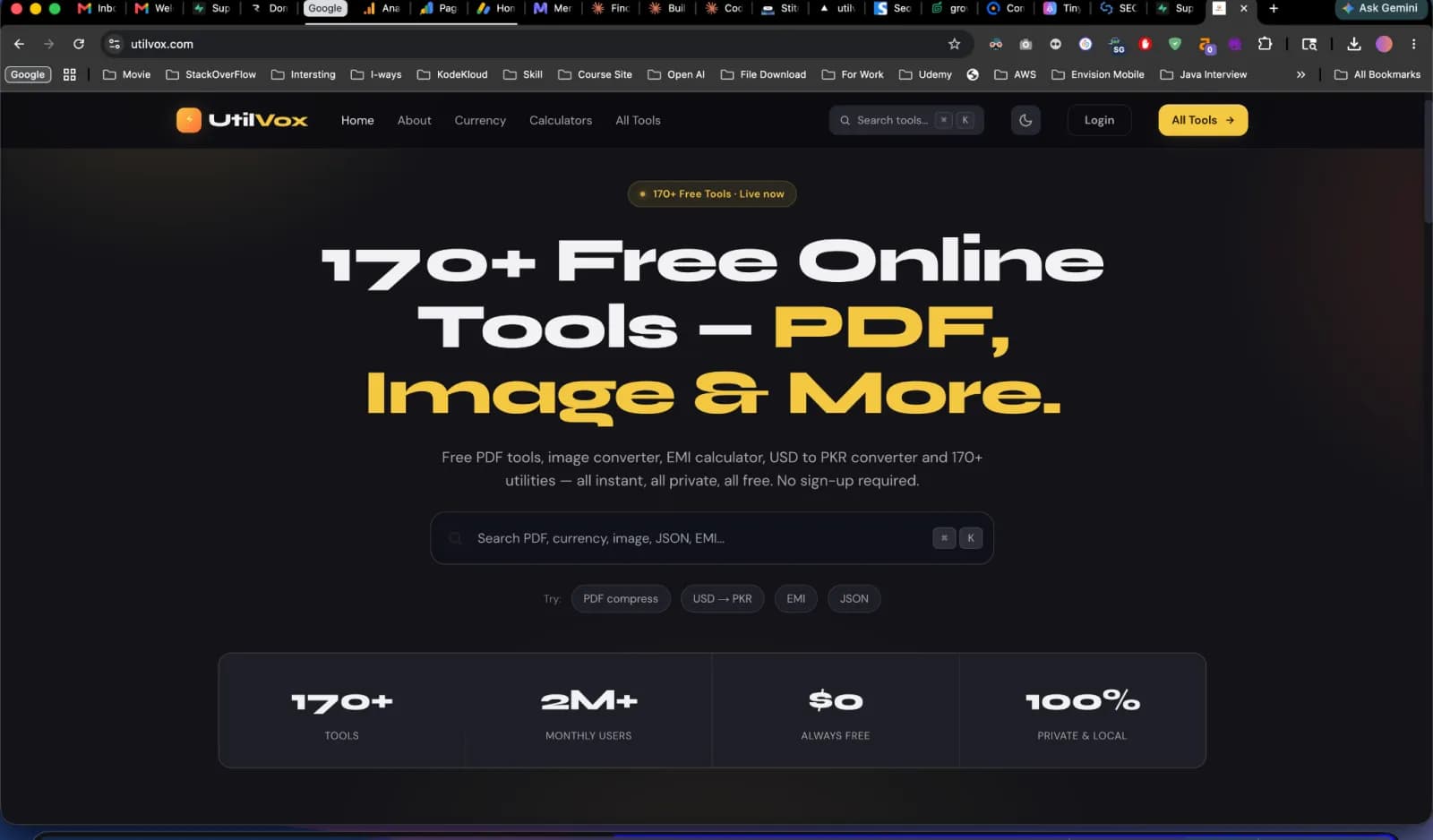
Task: Expand the AWS bookmarks folder
Action: point(1015,74)
